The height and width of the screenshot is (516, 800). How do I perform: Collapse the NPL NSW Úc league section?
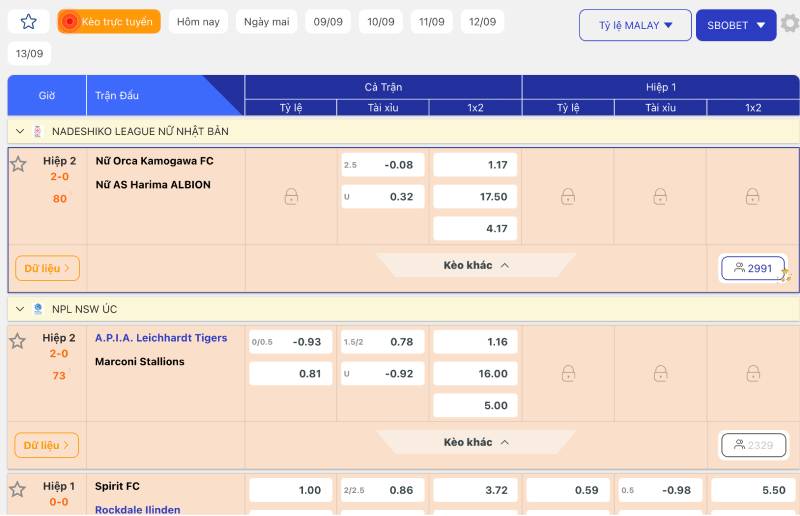[x=19, y=309]
